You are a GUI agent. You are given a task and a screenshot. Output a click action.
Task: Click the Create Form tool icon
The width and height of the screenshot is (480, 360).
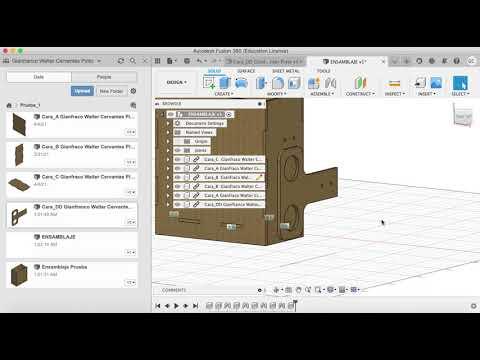pos(241,83)
